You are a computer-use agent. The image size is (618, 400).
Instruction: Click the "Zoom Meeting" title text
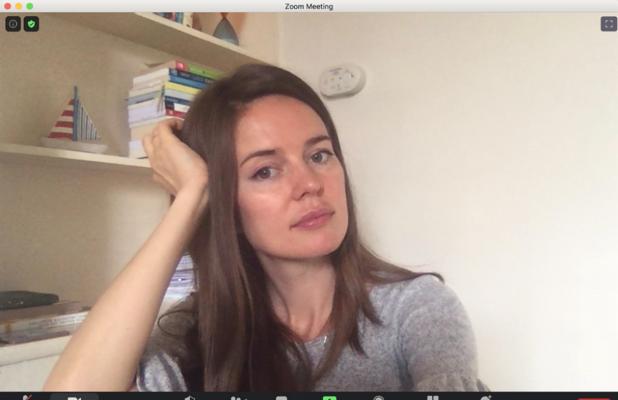point(309,6)
